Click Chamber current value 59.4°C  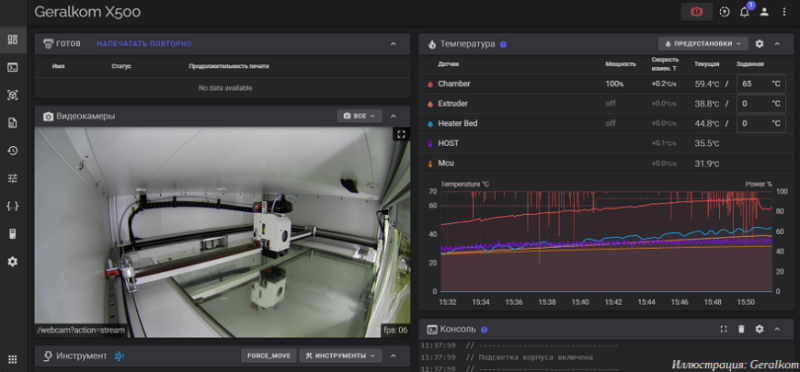click(707, 84)
